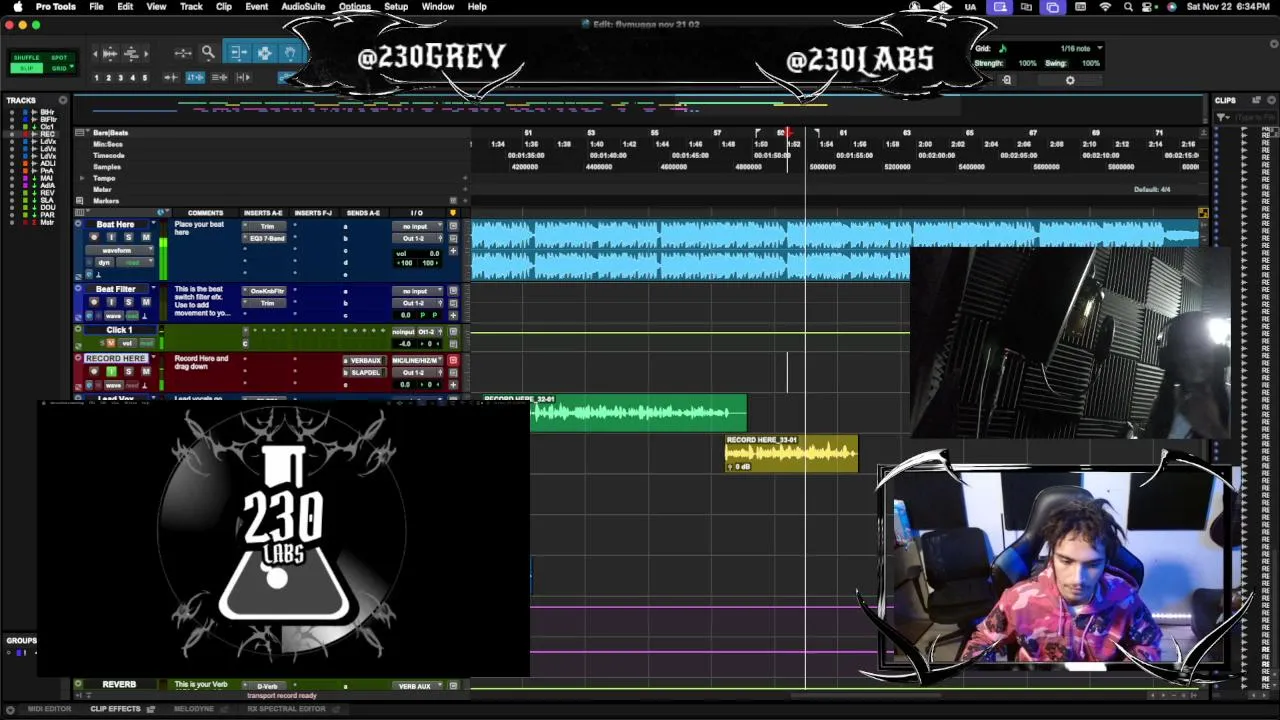Viewport: 1280px width, 720px height.
Task: Mute the Beat Here track
Action: tap(146, 237)
